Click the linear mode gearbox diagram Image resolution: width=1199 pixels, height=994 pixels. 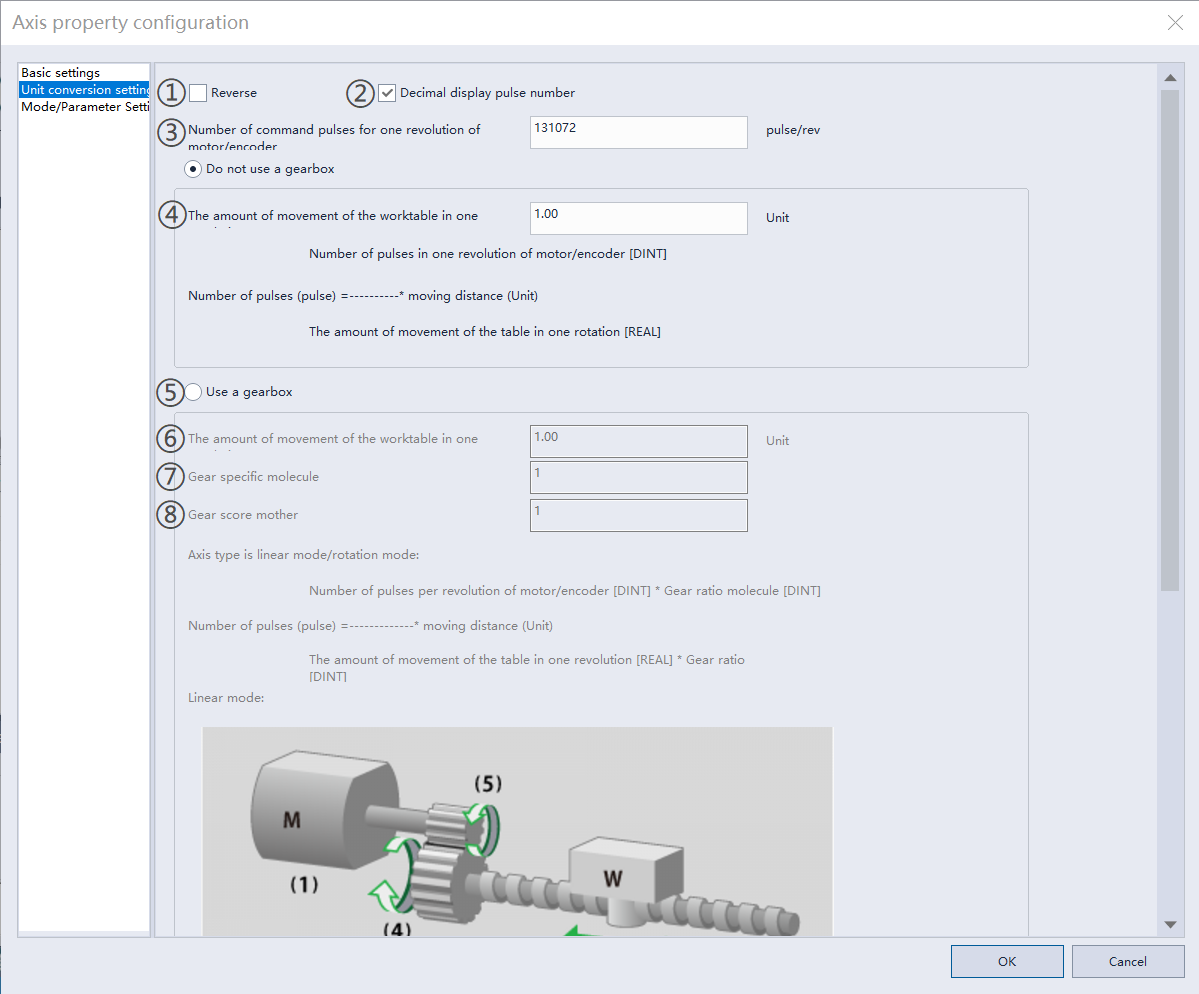517,832
